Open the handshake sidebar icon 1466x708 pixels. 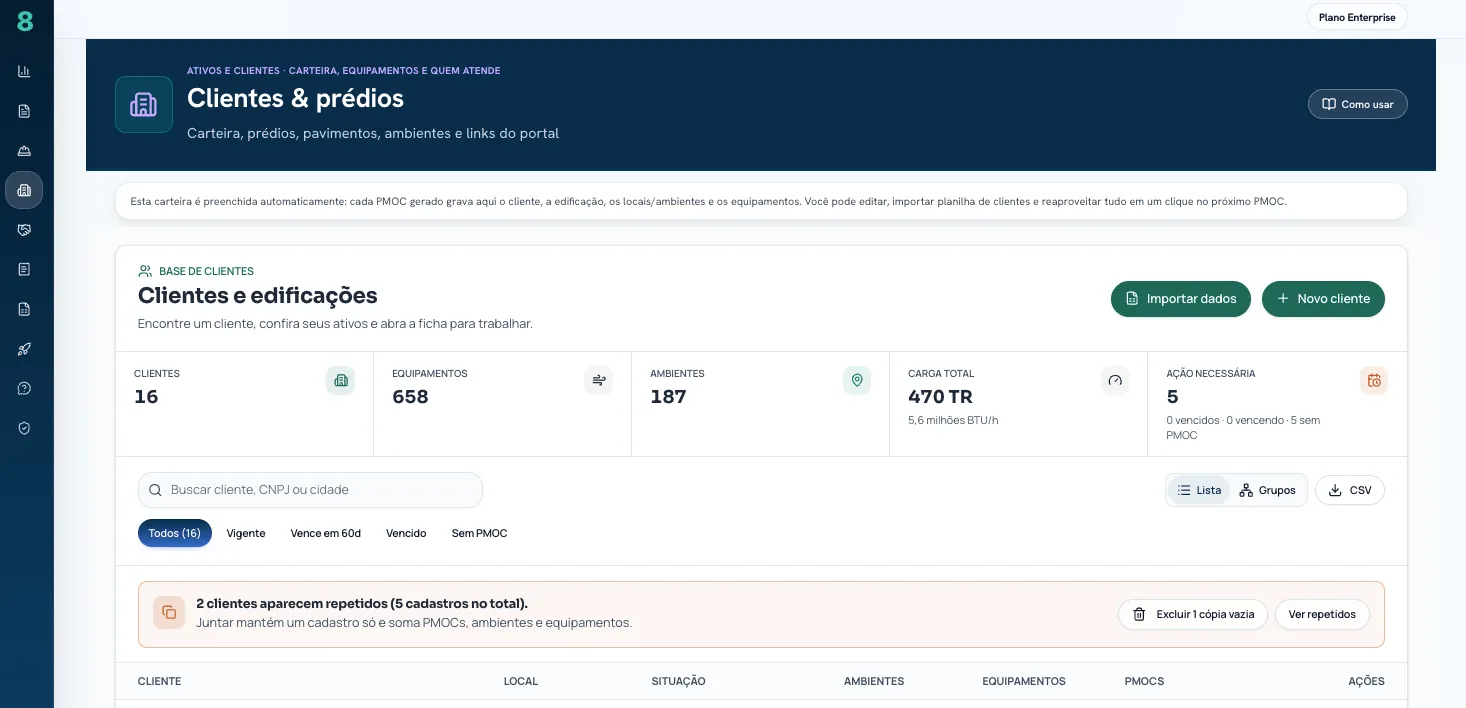[x=24, y=230]
